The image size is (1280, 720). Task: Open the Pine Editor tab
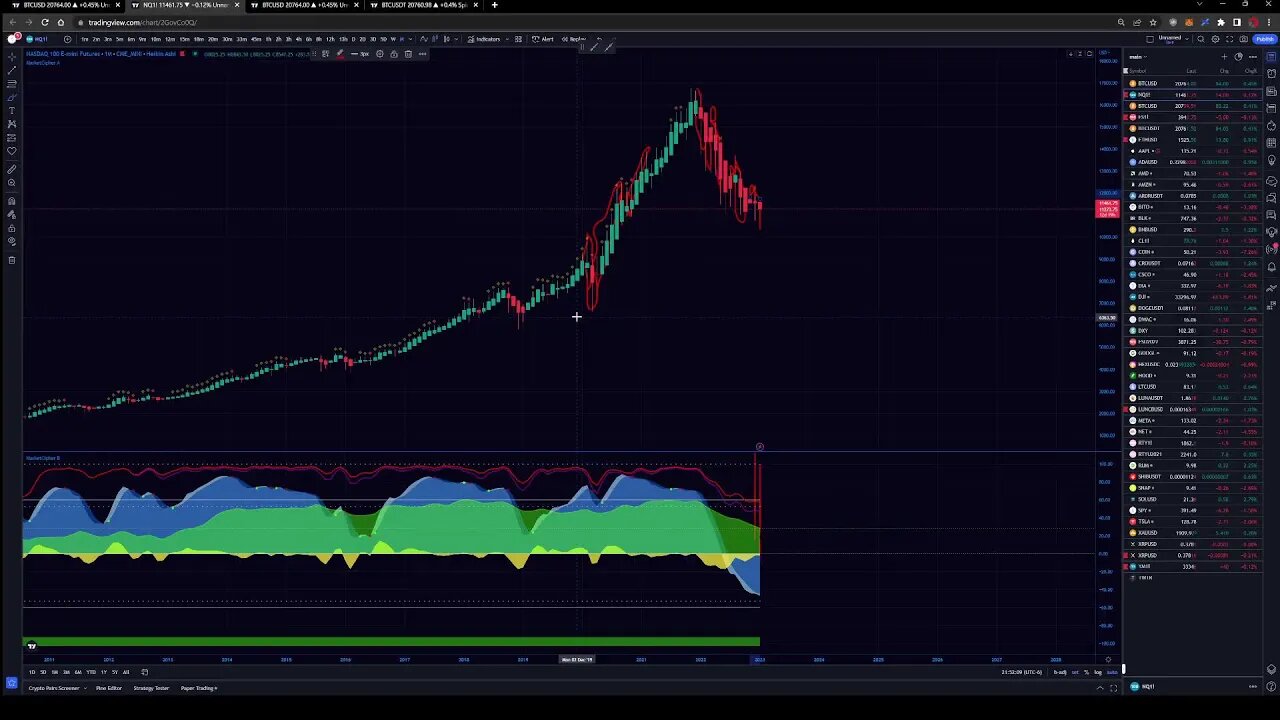(109, 688)
